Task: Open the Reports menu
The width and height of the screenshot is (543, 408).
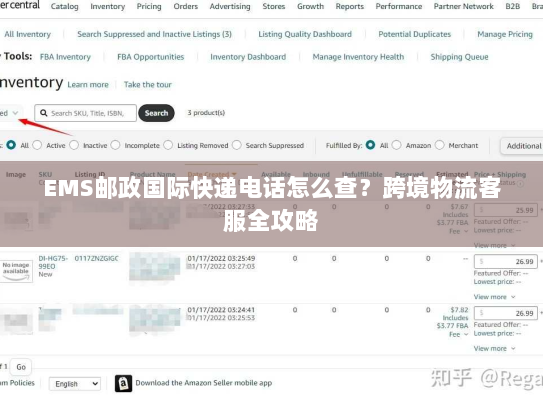Action: click(x=350, y=6)
